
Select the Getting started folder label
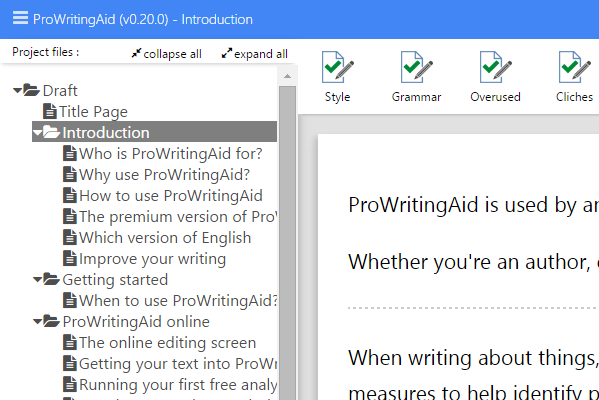115,280
